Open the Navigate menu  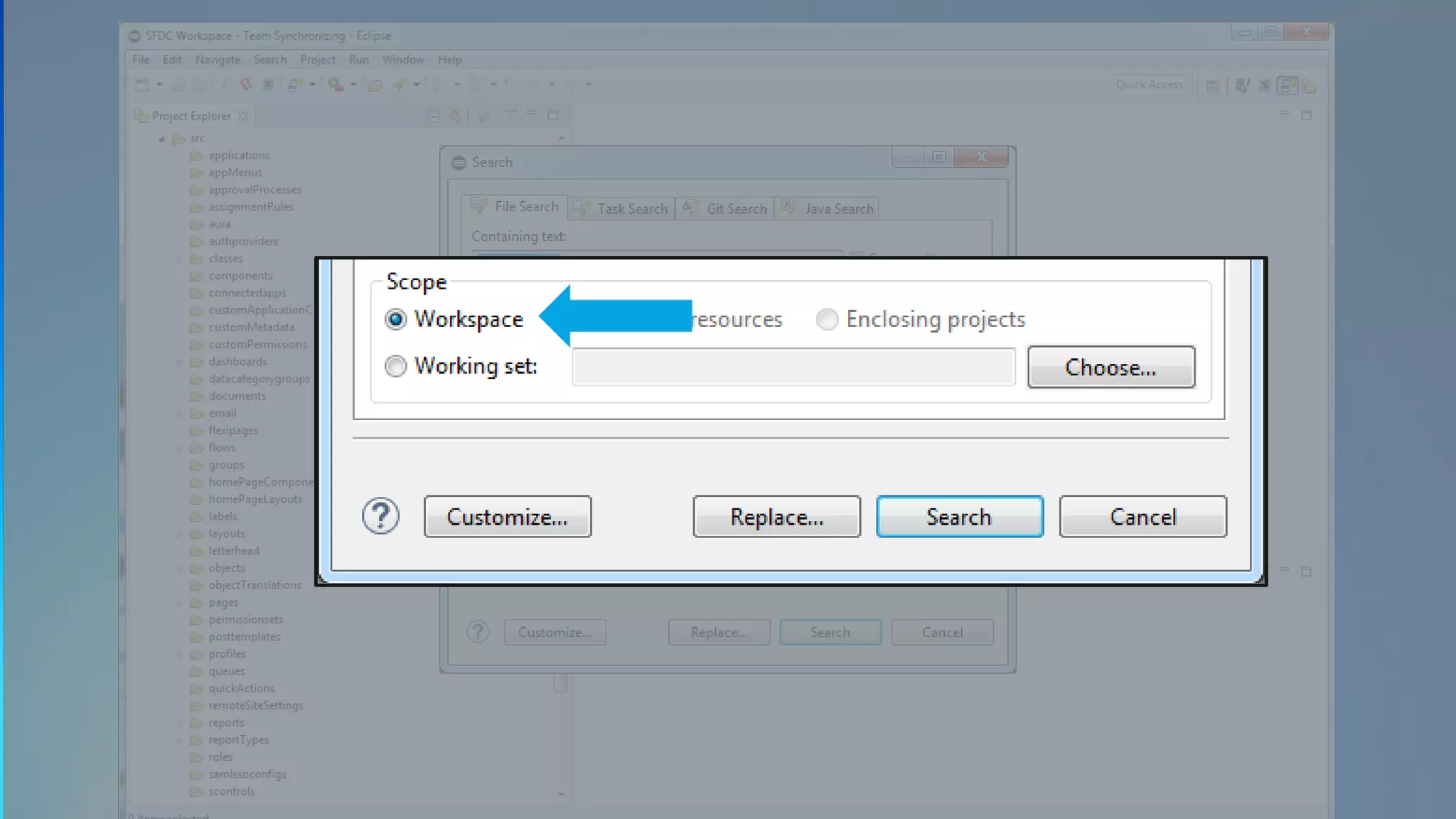(218, 60)
